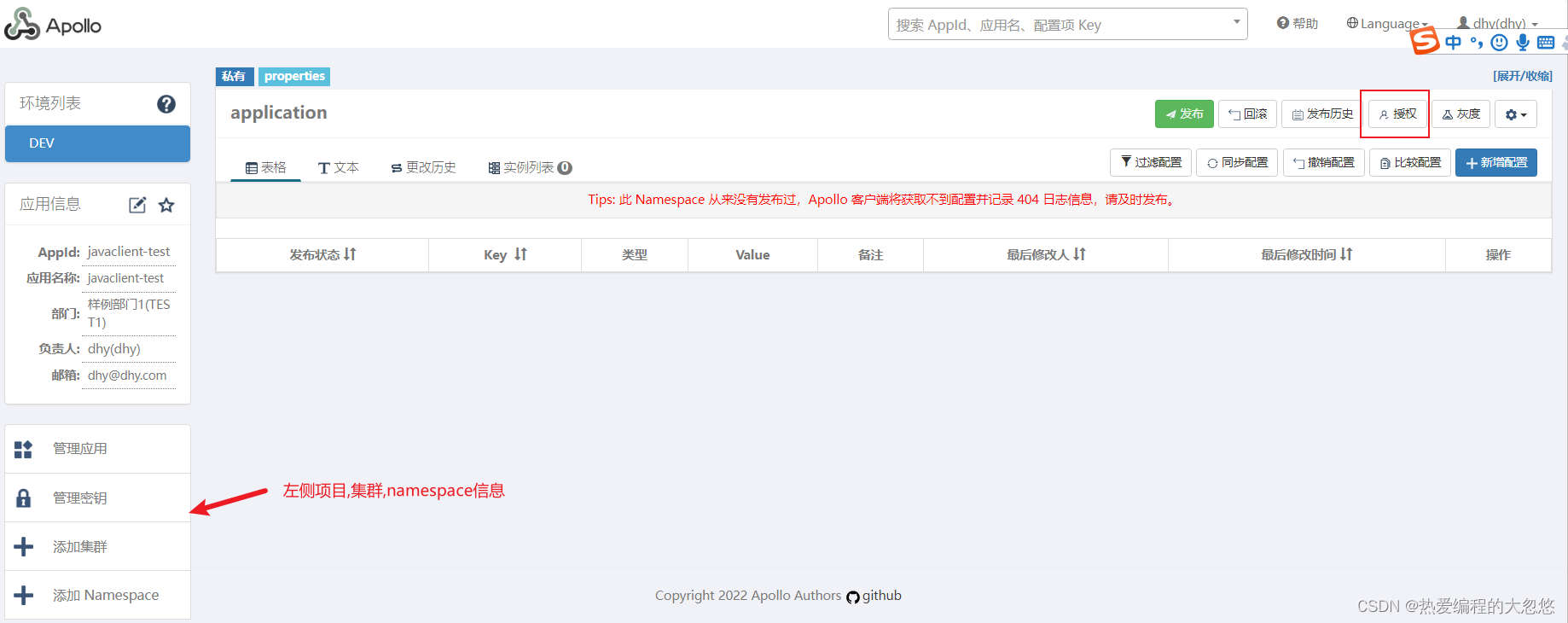Click 新增配置 add config button
This screenshot has height=623, width=1568.
tap(1496, 162)
